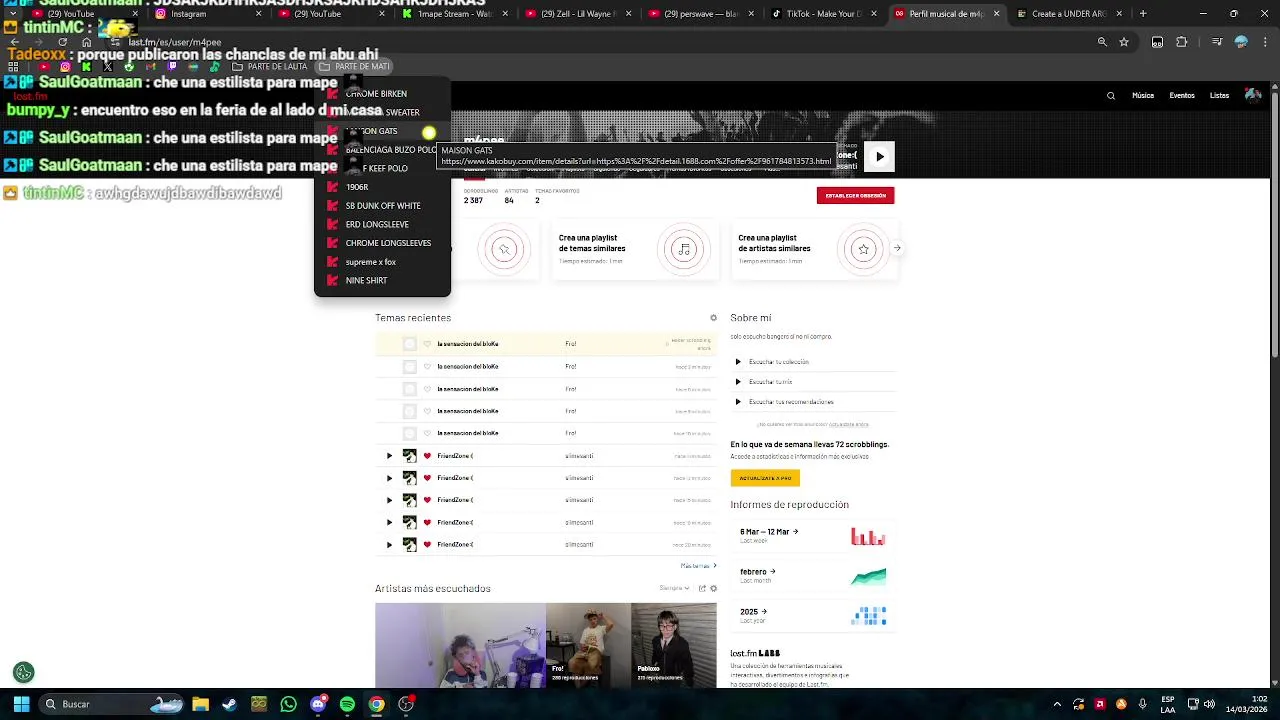Switch to the 1mape Stream tab

point(455,14)
